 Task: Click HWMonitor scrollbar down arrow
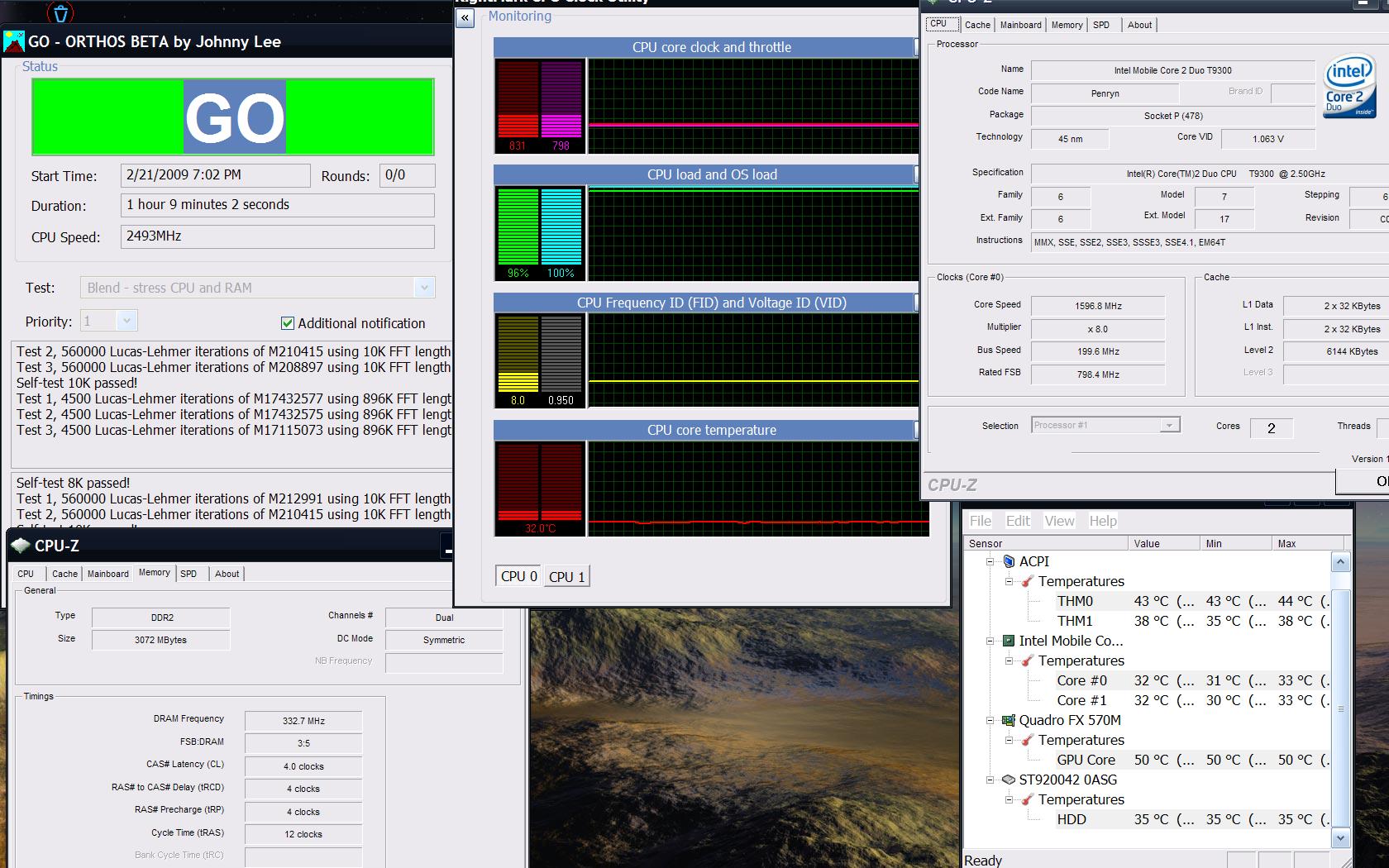coord(1340,837)
